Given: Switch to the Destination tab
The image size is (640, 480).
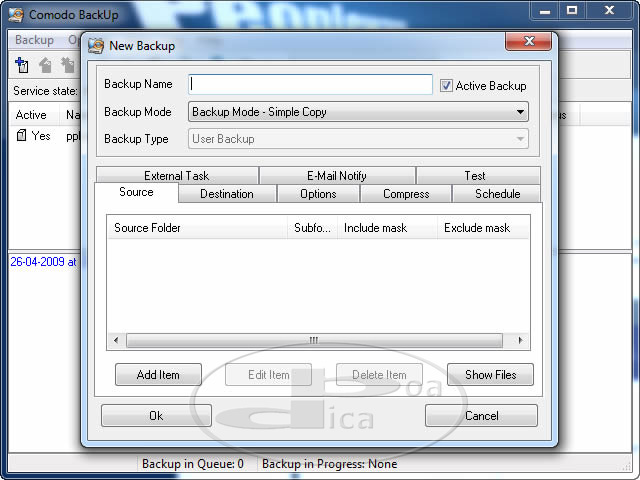Looking at the screenshot, I should pyautogui.click(x=226, y=194).
